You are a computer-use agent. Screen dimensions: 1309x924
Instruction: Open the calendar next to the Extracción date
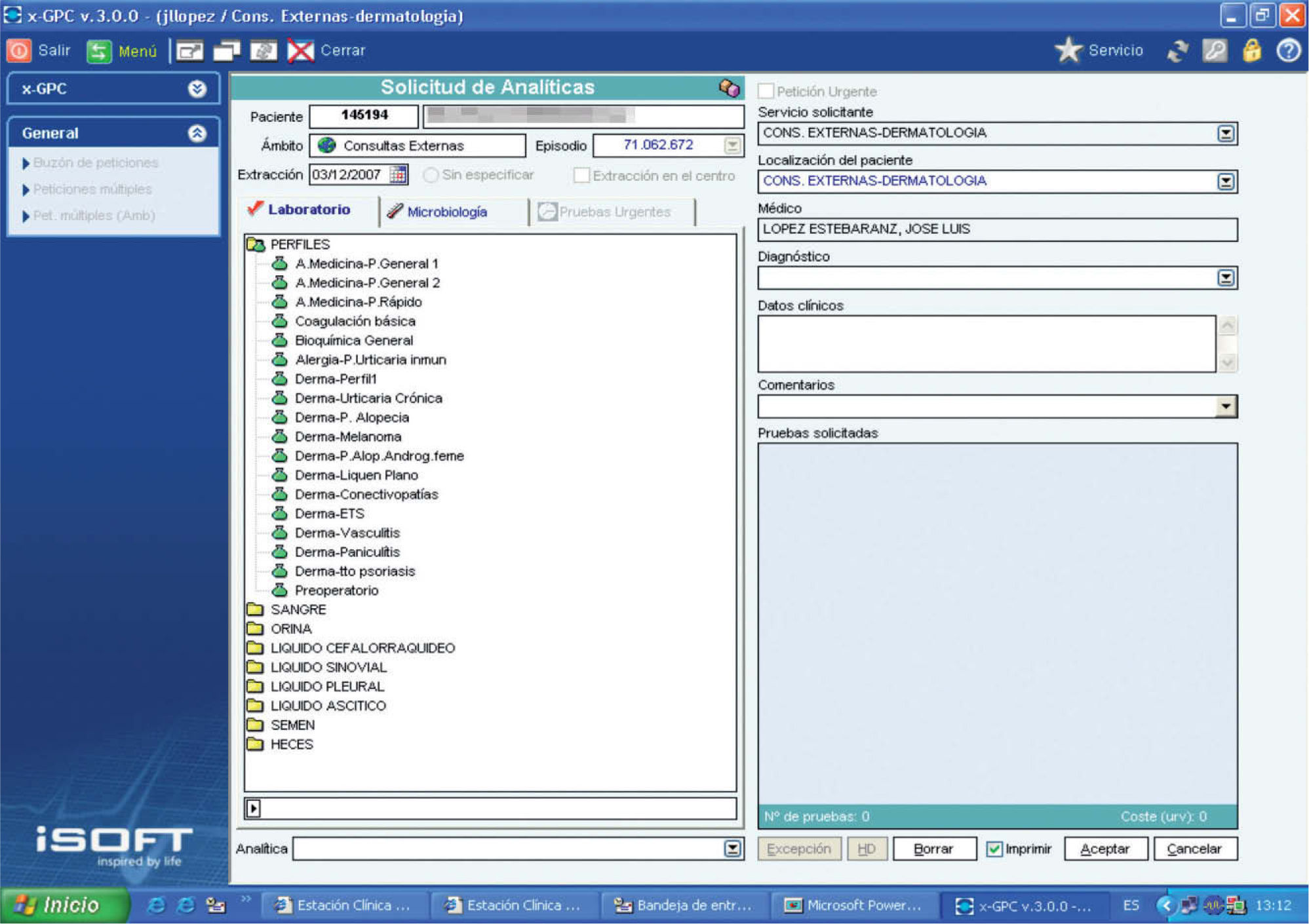(x=398, y=174)
